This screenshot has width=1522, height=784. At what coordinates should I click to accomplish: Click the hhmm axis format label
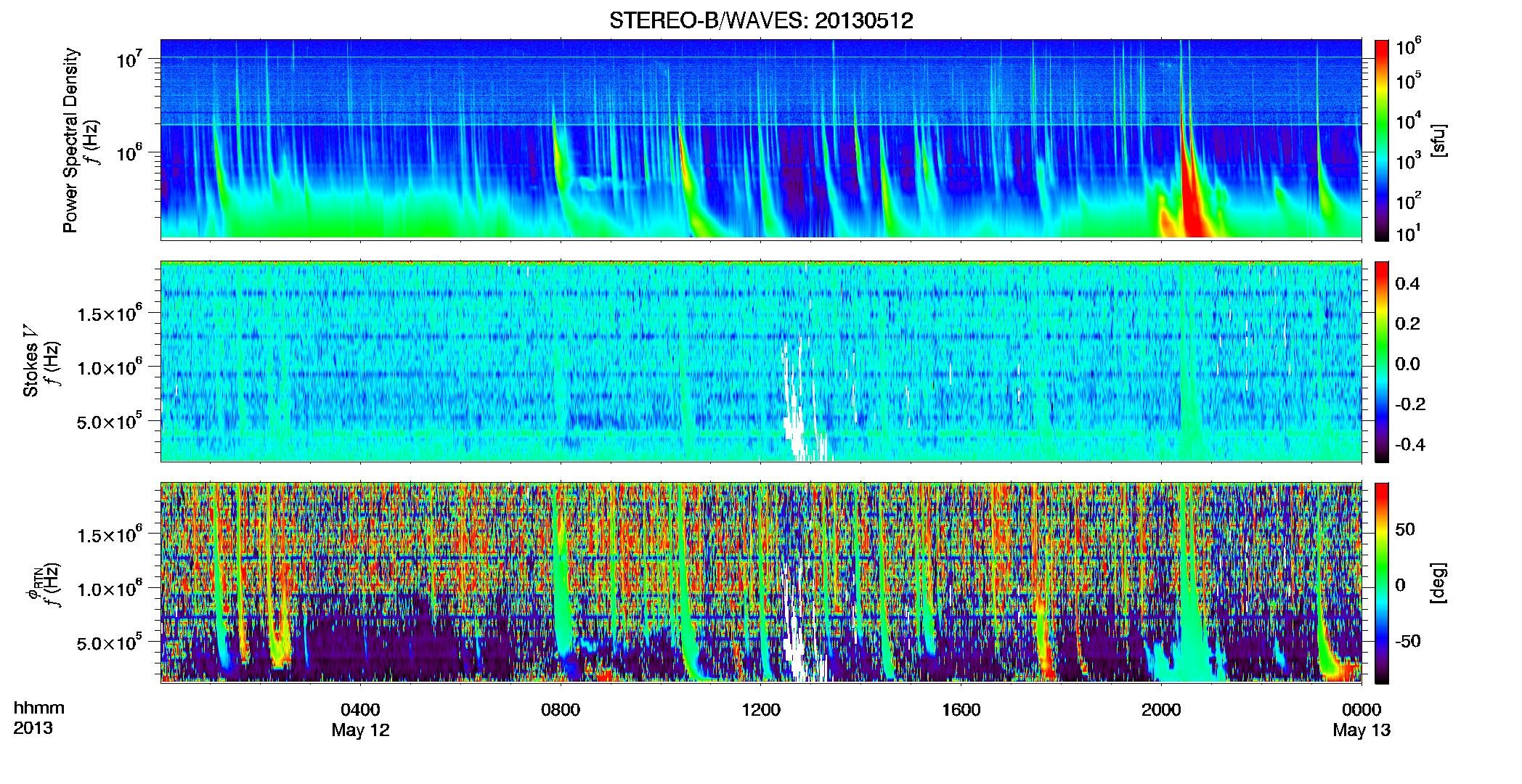coord(39,708)
